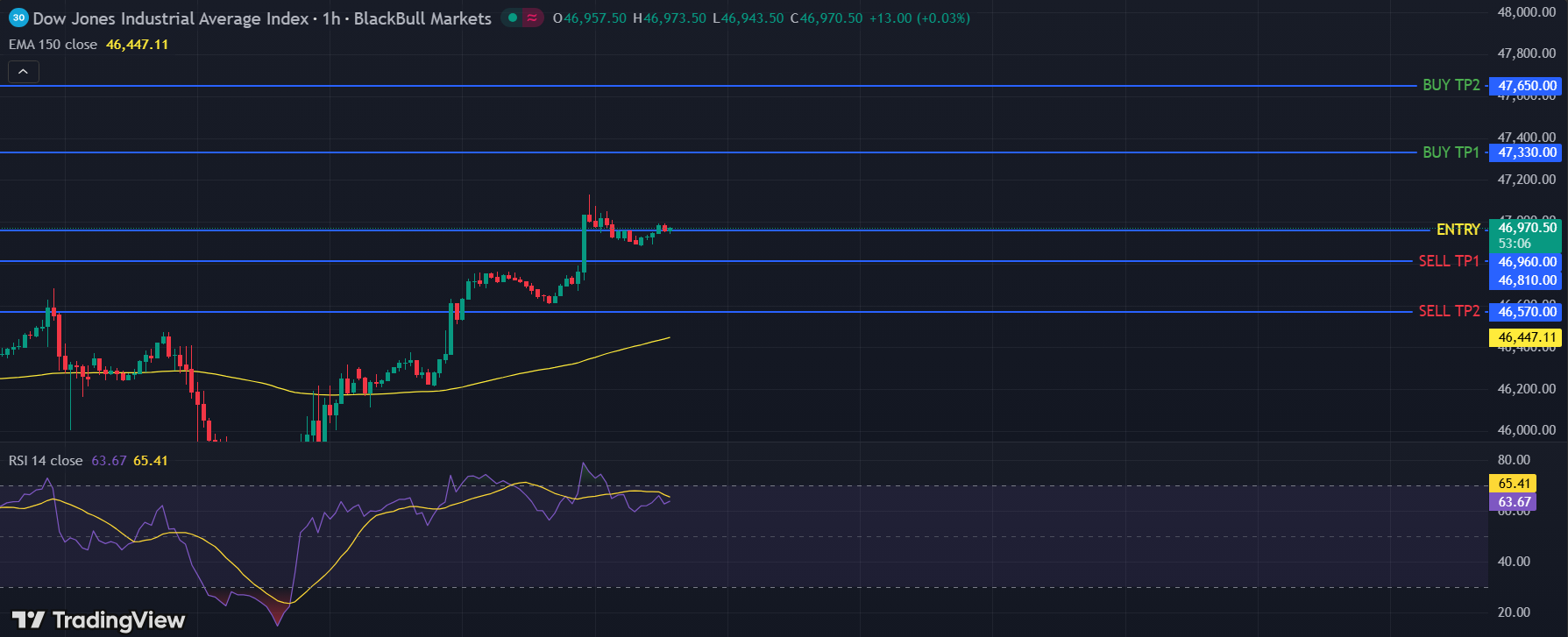Select the SELL TP2 text label

tap(1448, 311)
